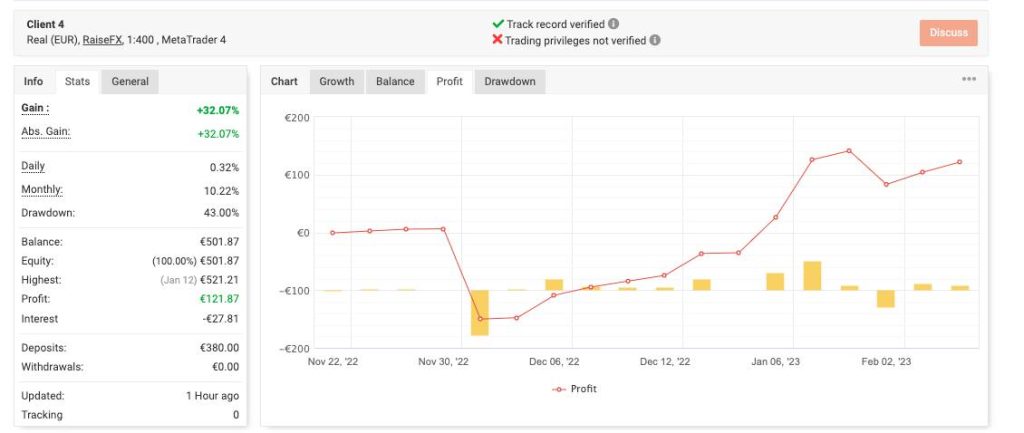This screenshot has height=433, width=1024.
Task: Click the Gain value +32.07%
Action: [x=218, y=110]
